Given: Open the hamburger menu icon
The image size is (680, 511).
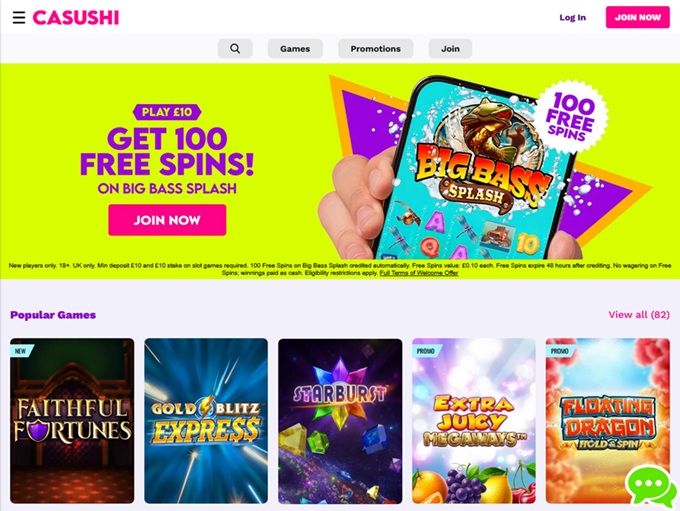Looking at the screenshot, I should 19,17.
